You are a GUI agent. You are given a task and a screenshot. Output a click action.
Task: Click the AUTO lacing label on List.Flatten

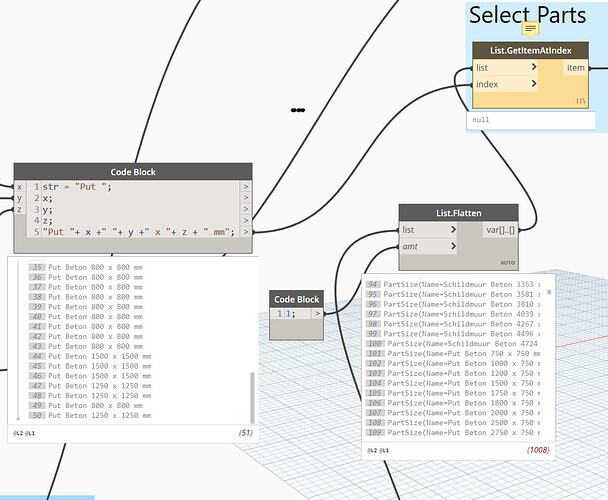coord(508,263)
